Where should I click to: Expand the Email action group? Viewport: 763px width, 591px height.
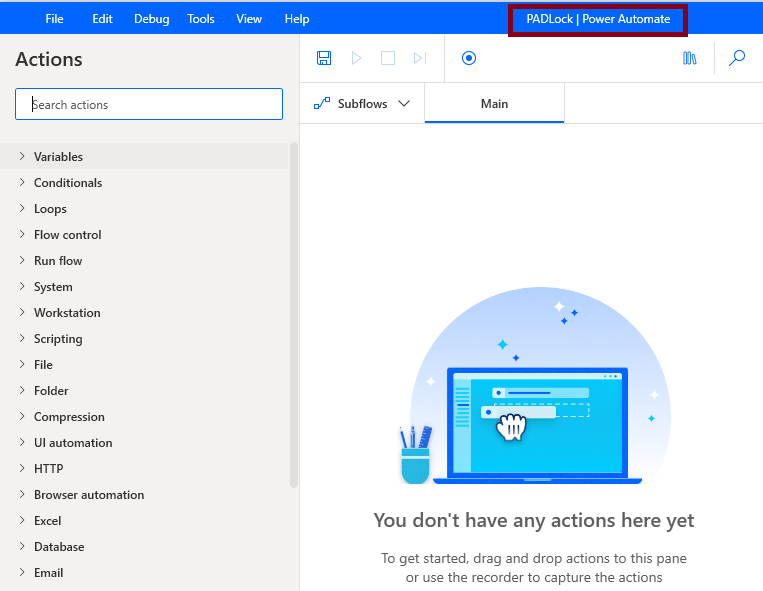pos(145,573)
